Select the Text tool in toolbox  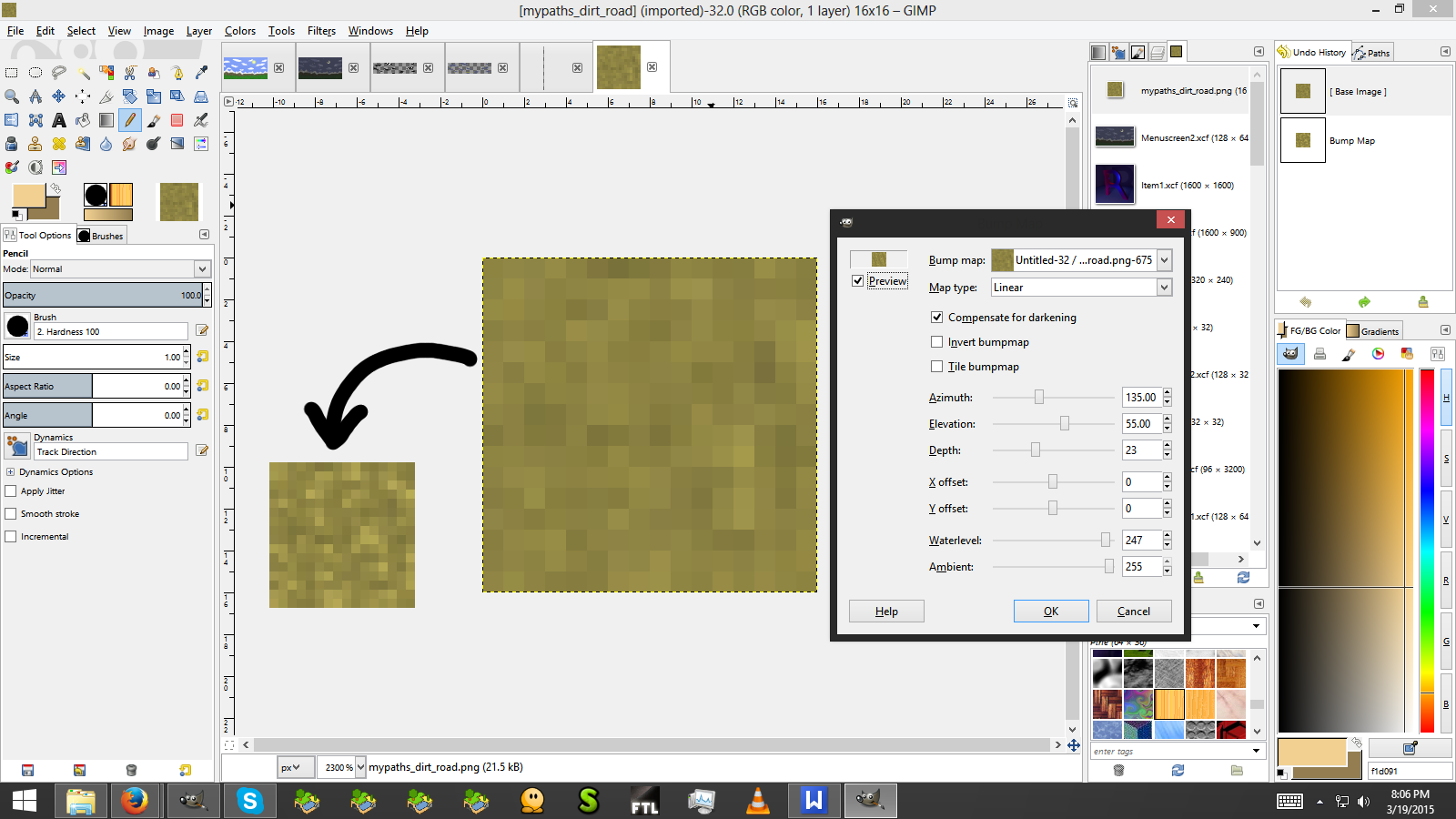59,120
